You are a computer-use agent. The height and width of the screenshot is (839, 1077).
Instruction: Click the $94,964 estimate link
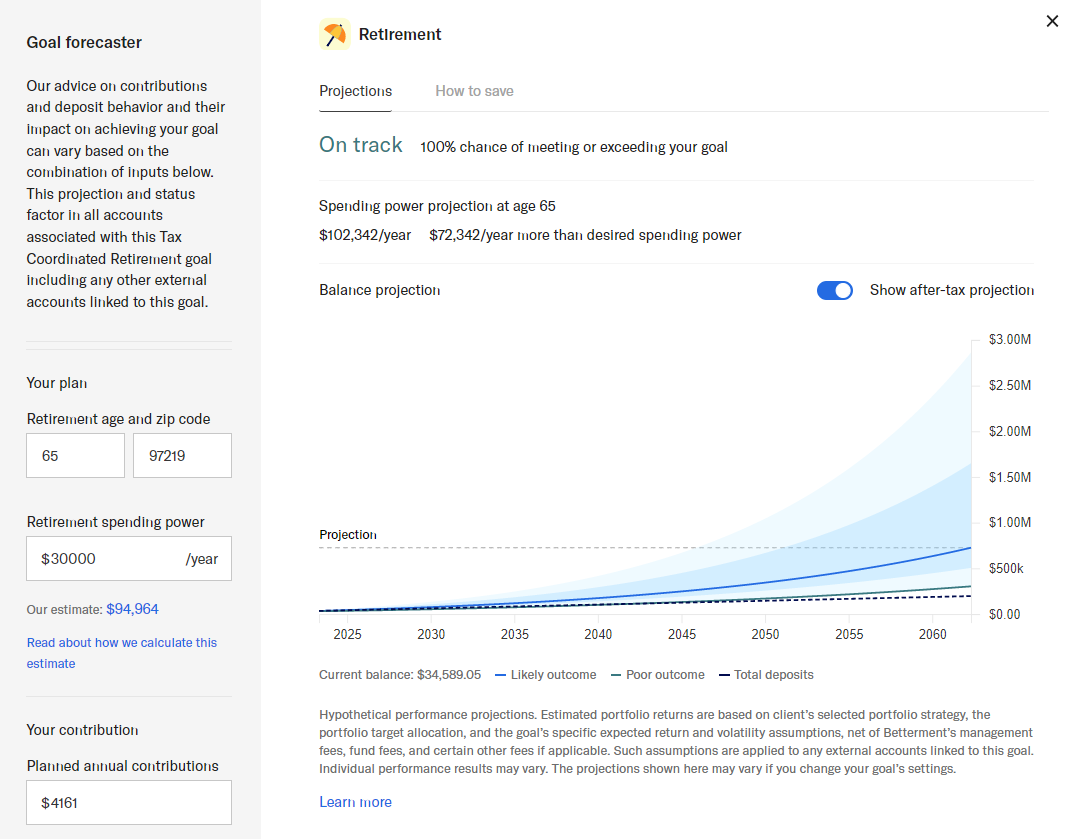pyautogui.click(x=132, y=609)
